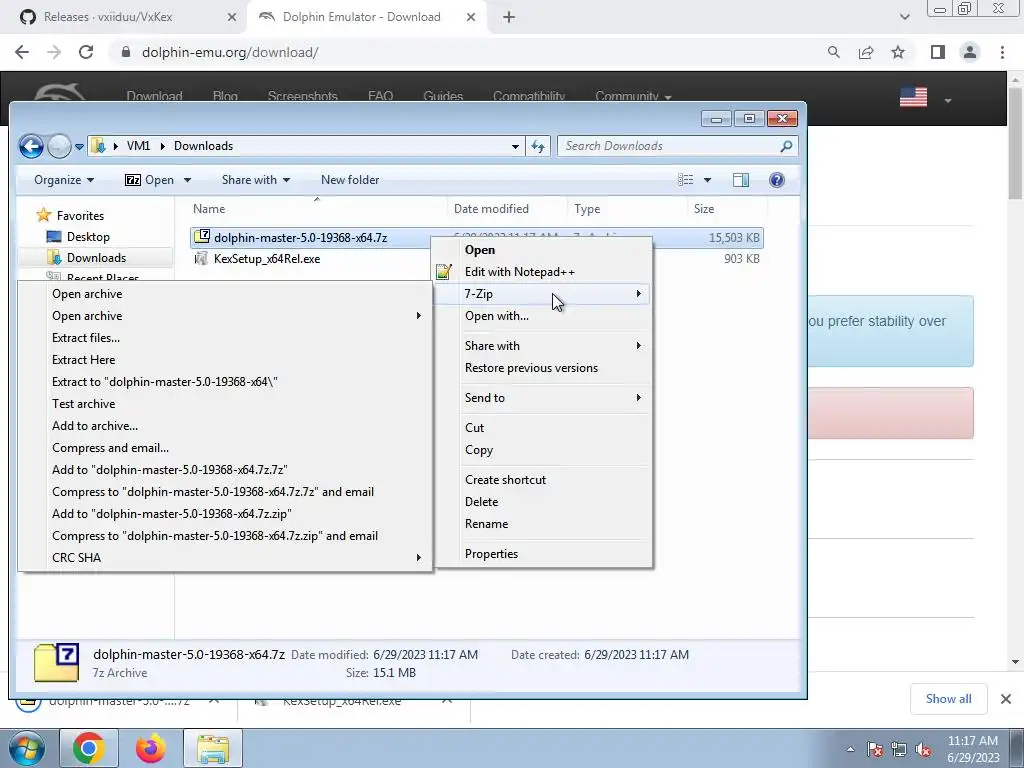Expand the Organize dropdown
Viewport: 1024px width, 768px height.
[64, 180]
